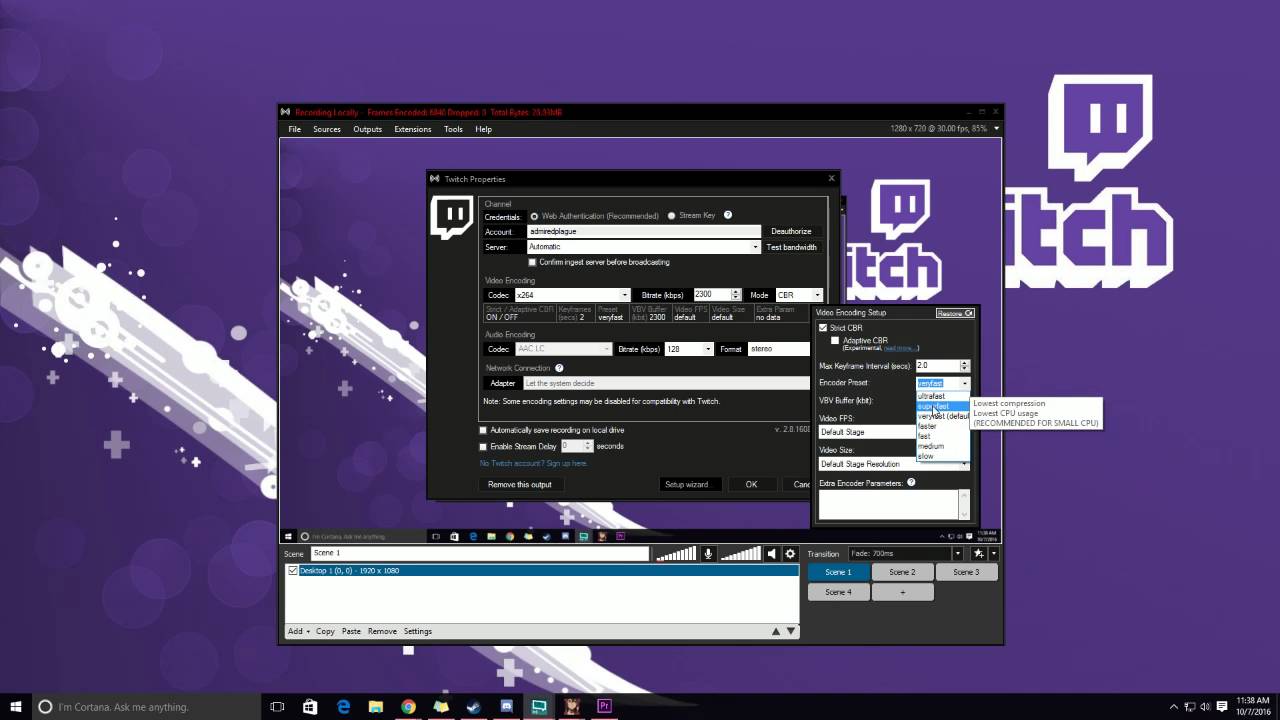Screen dimensions: 1280x720
Task: Click the Extra Encoder Parameters help icon
Action: tap(911, 483)
